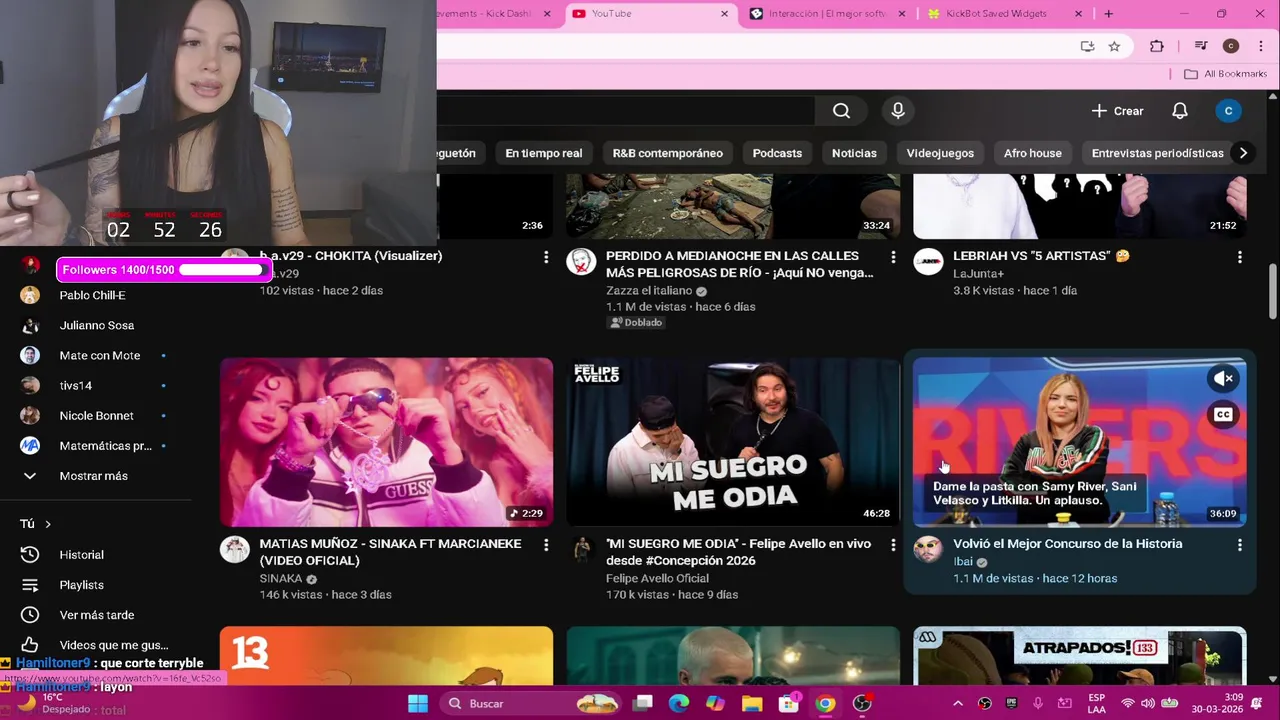Close the YouTube browser tab
The height and width of the screenshot is (720, 1280).
click(x=724, y=14)
